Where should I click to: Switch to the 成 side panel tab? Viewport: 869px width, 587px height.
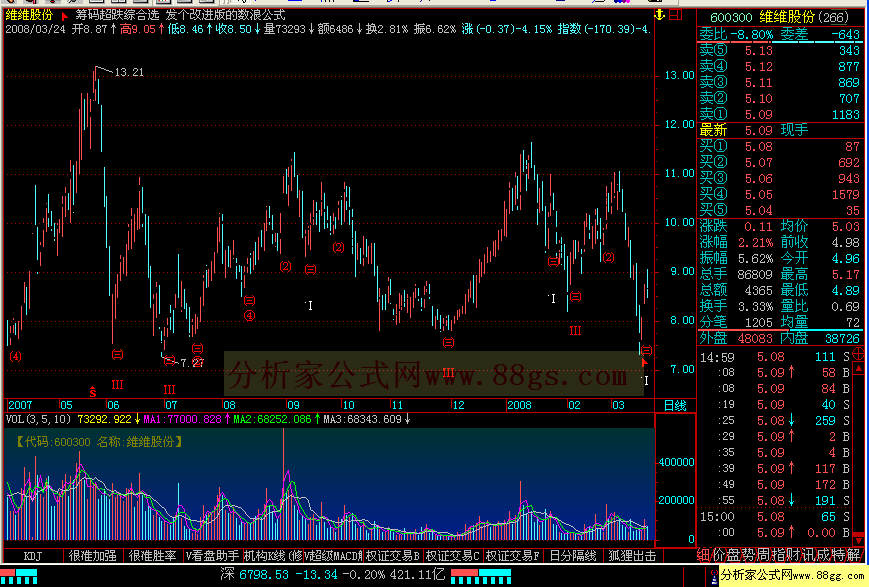[x=822, y=555]
